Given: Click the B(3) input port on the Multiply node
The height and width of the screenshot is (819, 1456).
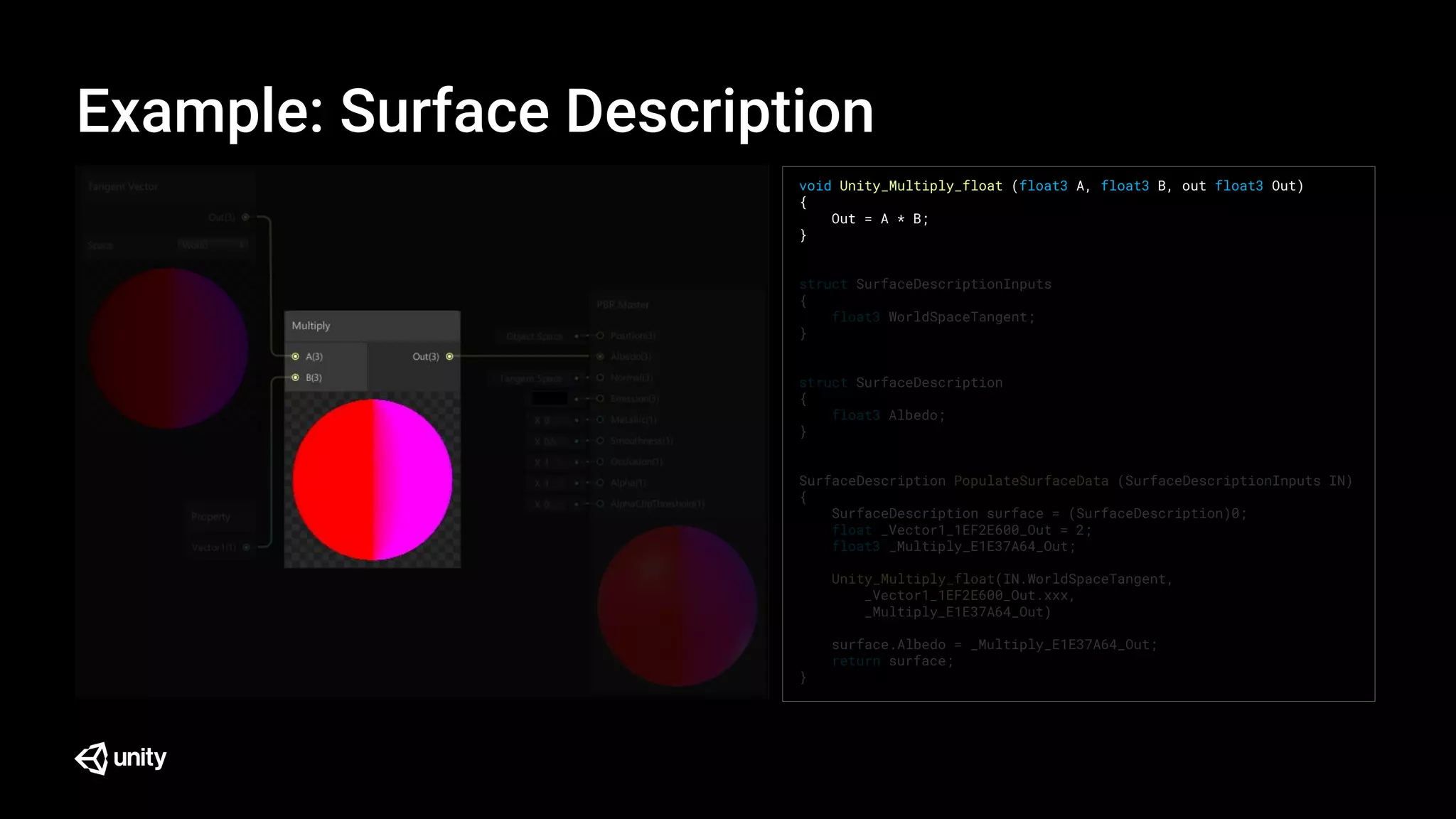Looking at the screenshot, I should pos(296,378).
